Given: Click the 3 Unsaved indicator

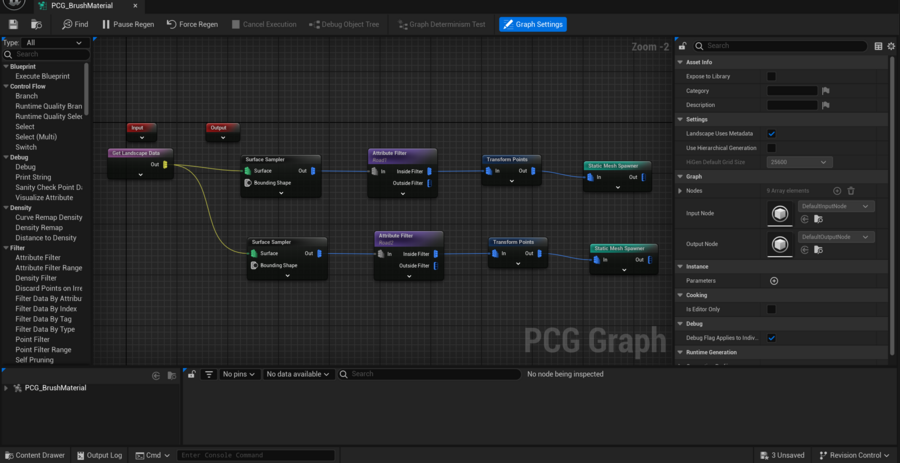Looking at the screenshot, I should click(781, 455).
